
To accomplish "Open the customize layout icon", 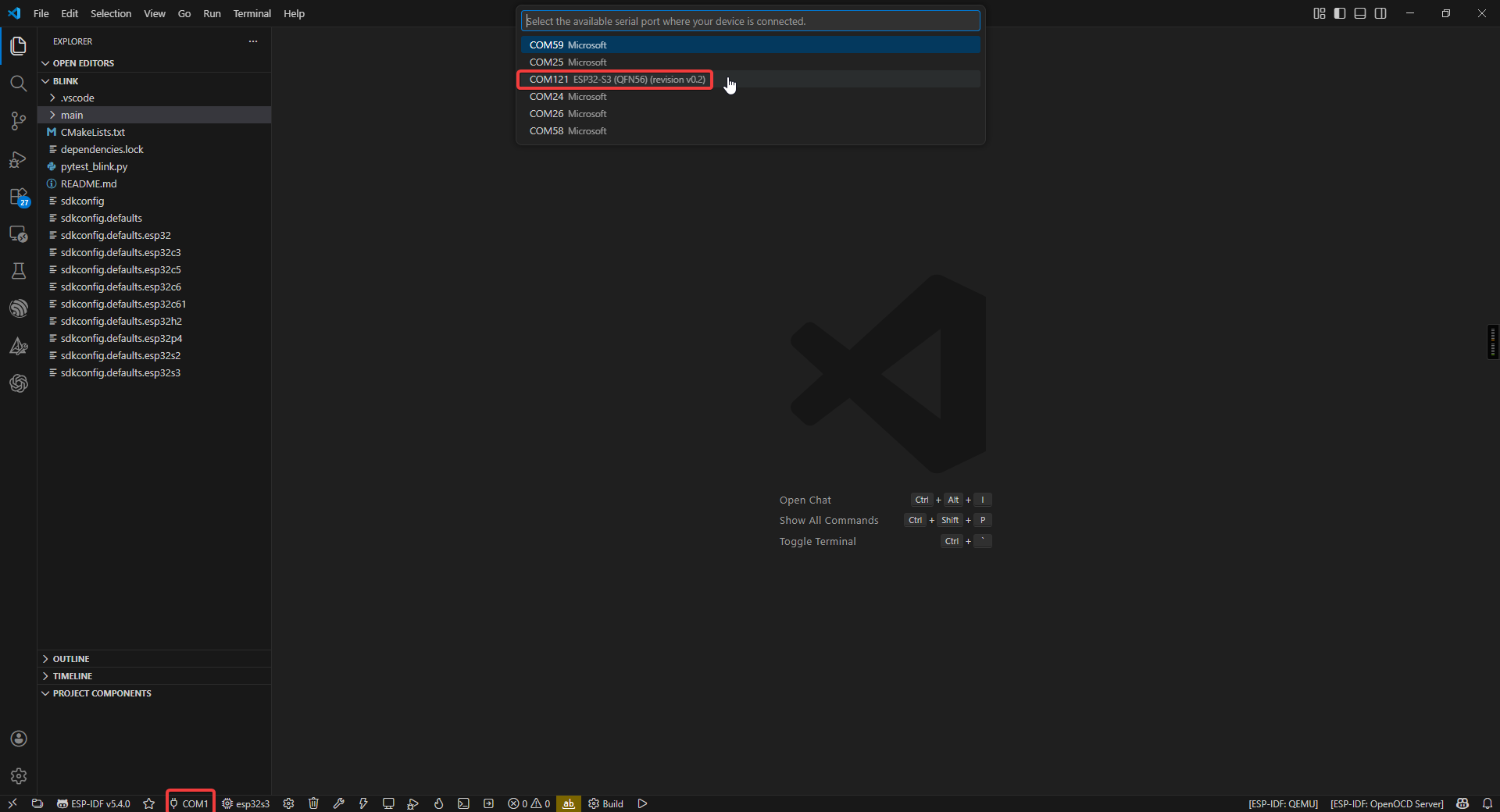I will 1320,13.
